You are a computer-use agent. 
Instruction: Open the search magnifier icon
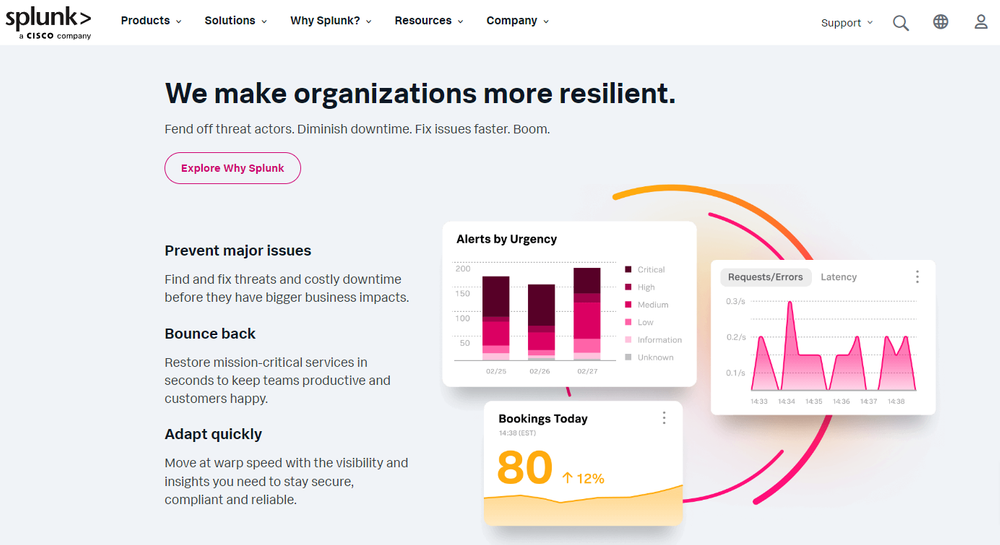901,23
